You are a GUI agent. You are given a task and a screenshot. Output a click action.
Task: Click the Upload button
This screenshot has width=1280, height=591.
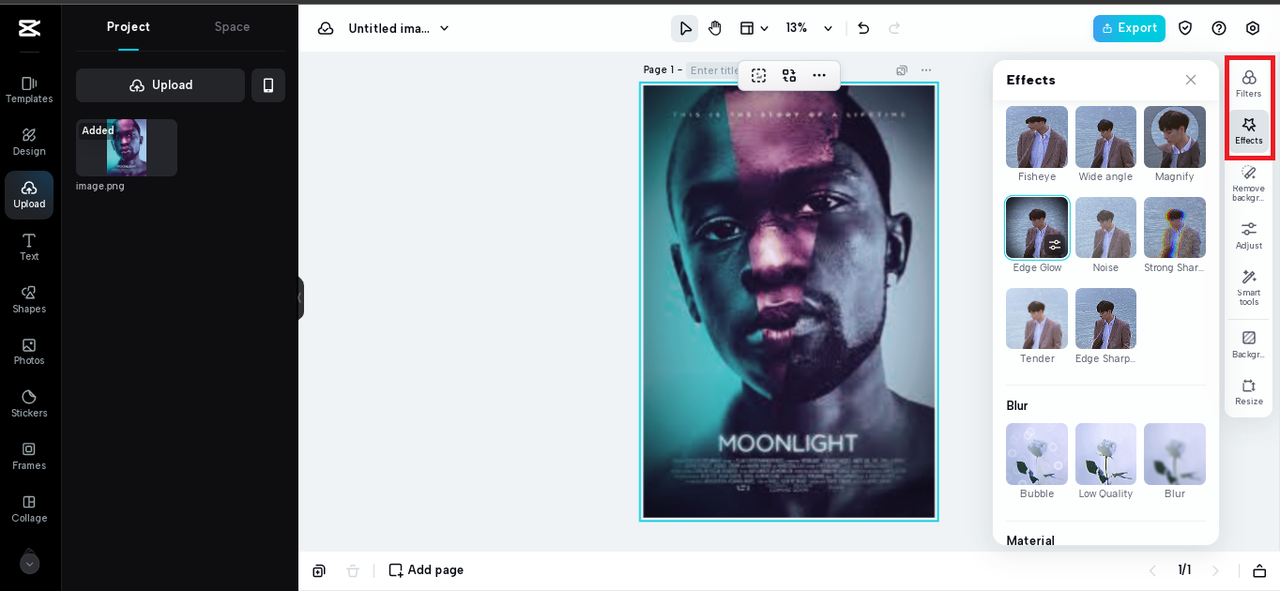click(x=160, y=85)
